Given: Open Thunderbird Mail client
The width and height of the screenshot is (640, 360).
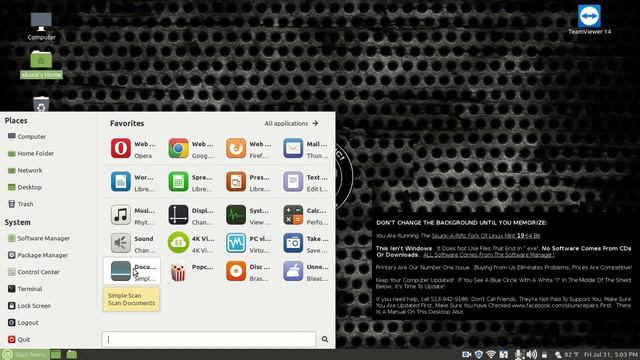Looking at the screenshot, I should click(306, 149).
